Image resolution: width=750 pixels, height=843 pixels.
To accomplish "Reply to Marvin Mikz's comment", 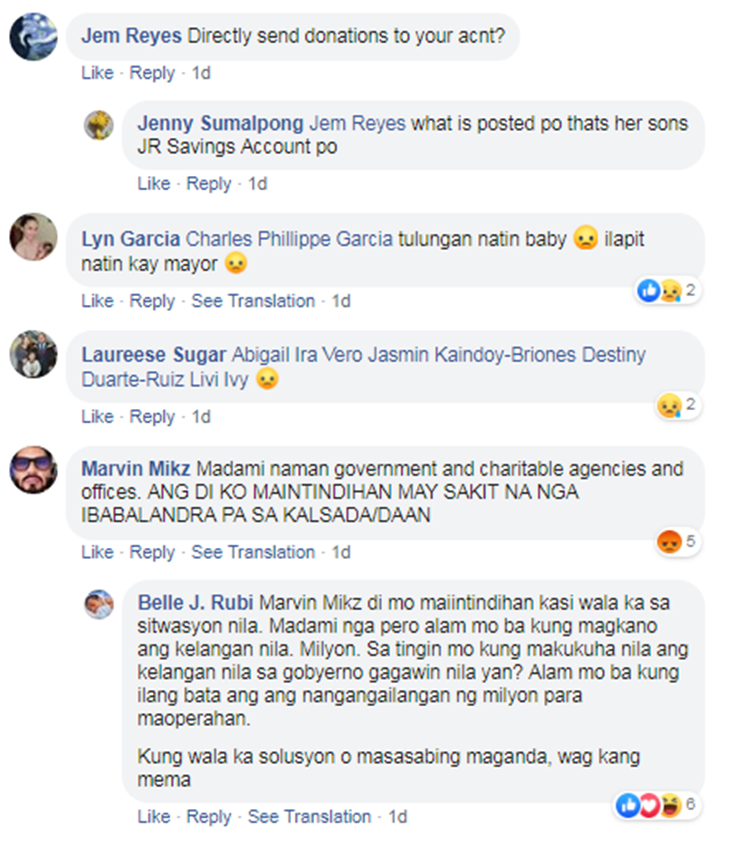I will (x=152, y=552).
